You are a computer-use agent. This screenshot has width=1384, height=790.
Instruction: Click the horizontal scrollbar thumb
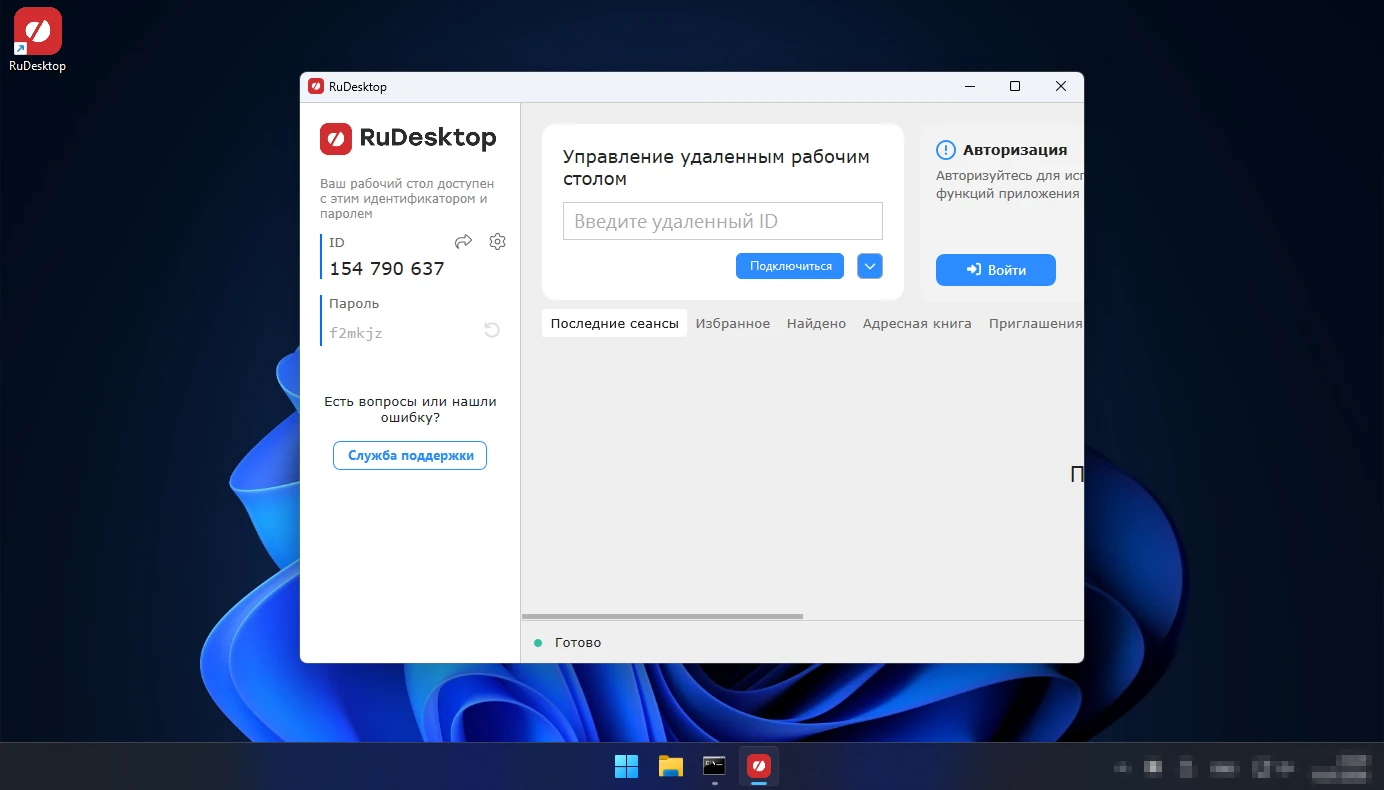point(662,616)
